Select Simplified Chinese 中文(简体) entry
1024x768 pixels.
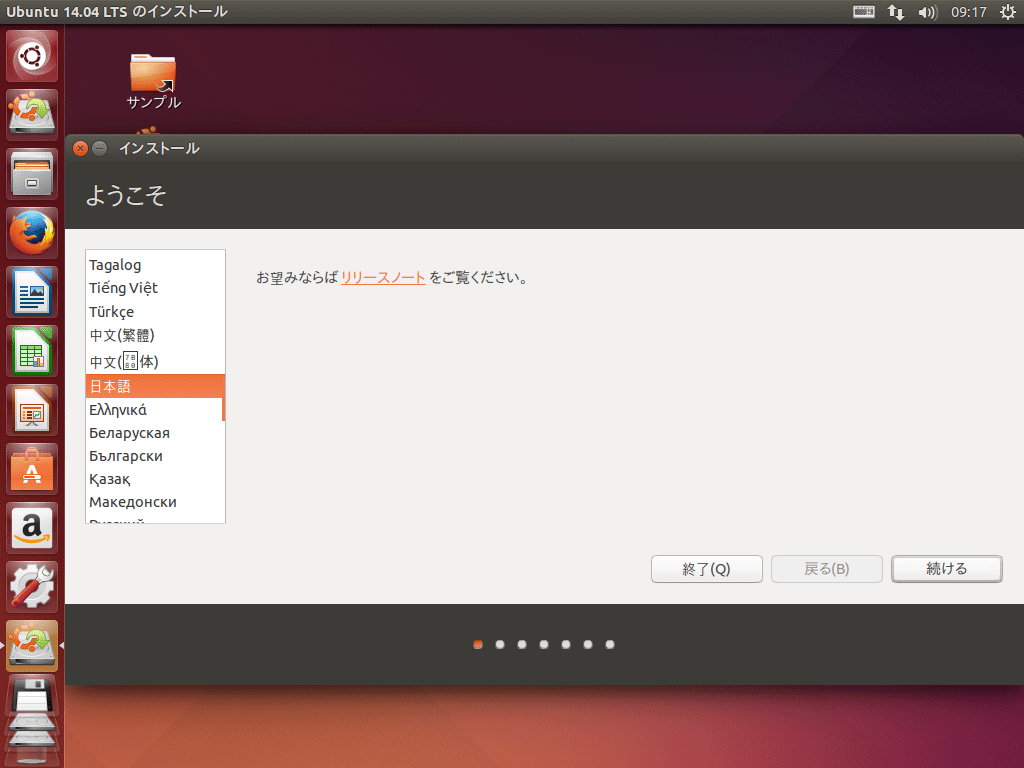[x=154, y=361]
